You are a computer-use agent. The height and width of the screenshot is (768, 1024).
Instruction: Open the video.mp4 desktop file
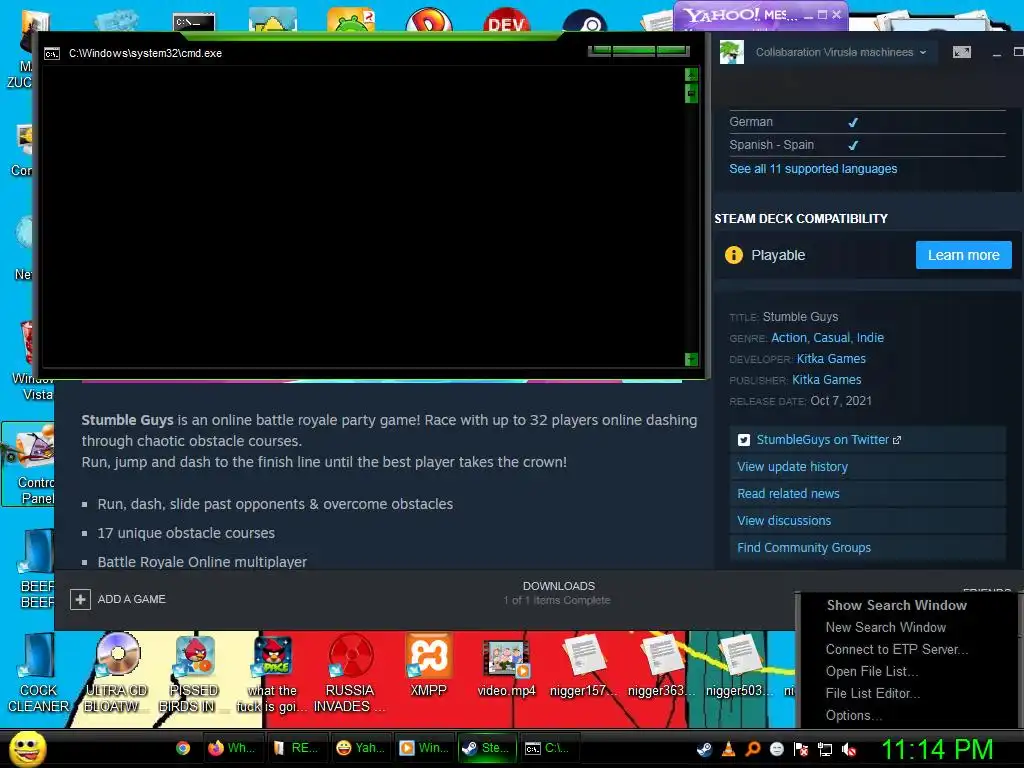[x=506, y=667]
